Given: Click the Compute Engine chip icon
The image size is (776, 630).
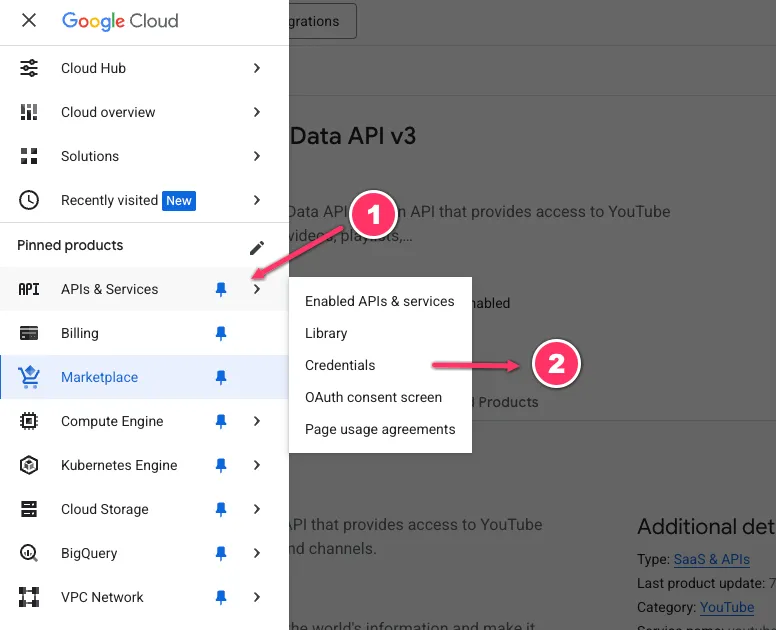Looking at the screenshot, I should (29, 421).
